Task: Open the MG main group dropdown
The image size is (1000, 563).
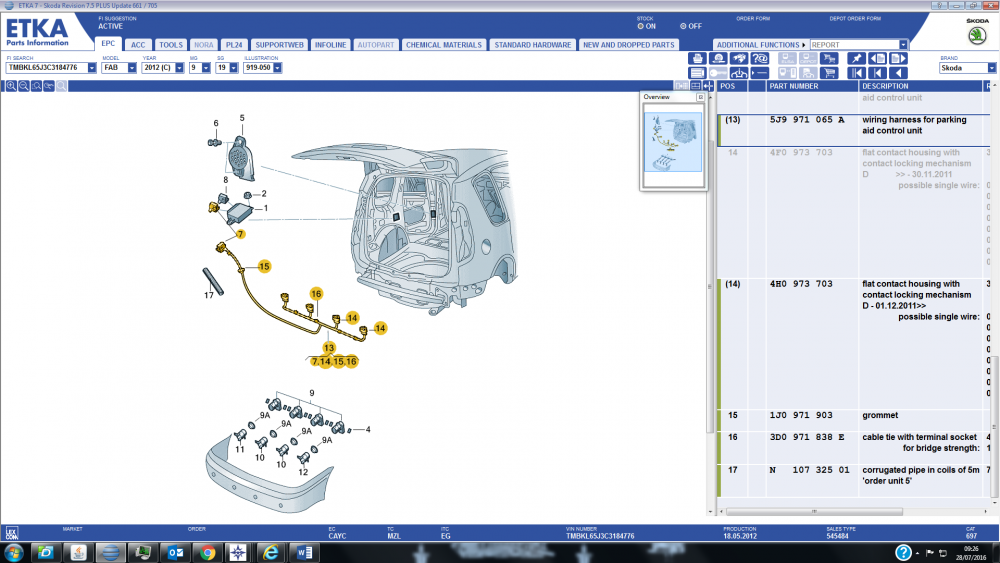Action: point(206,68)
